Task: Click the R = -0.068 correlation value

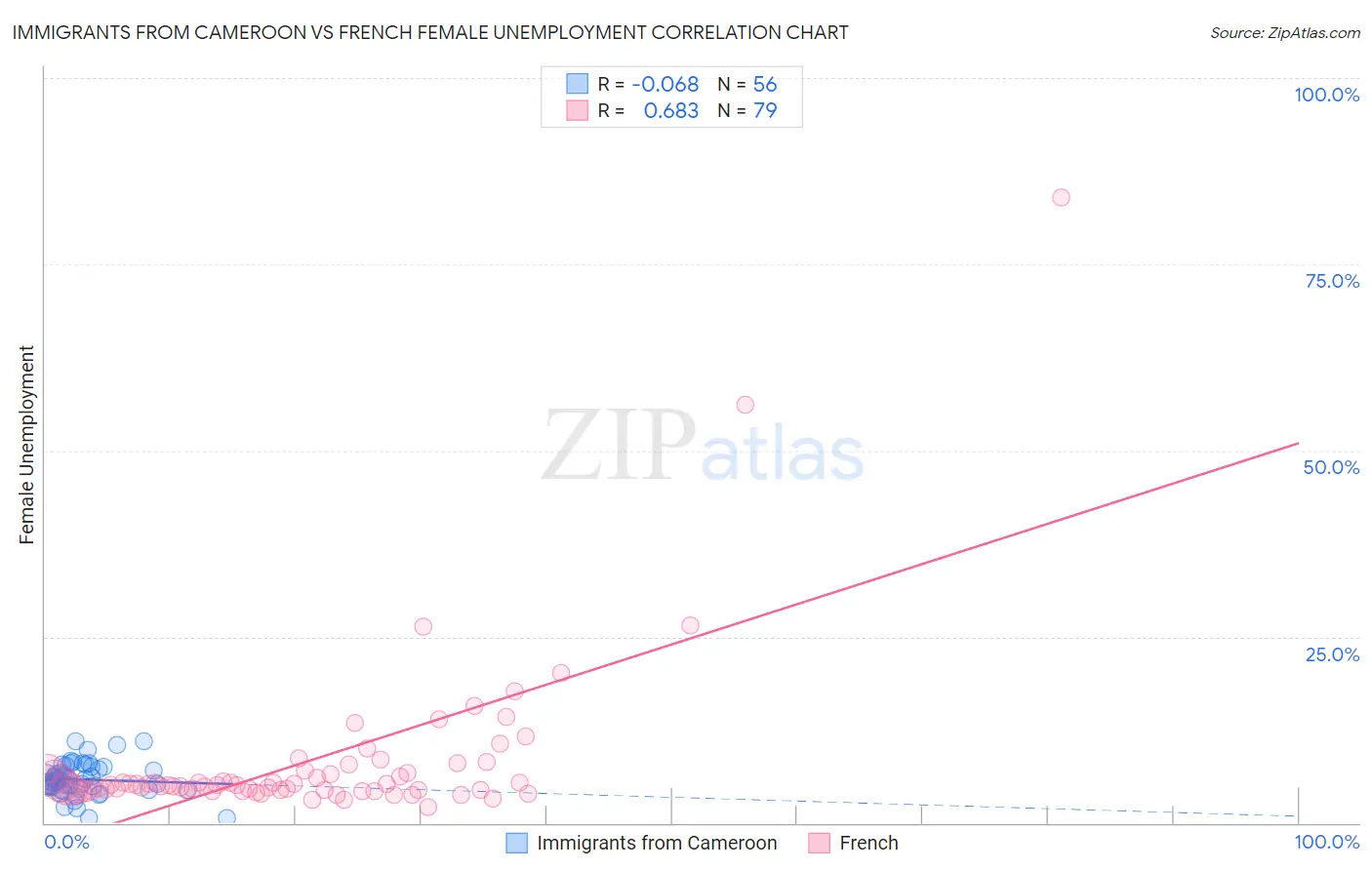Action: tap(649, 85)
